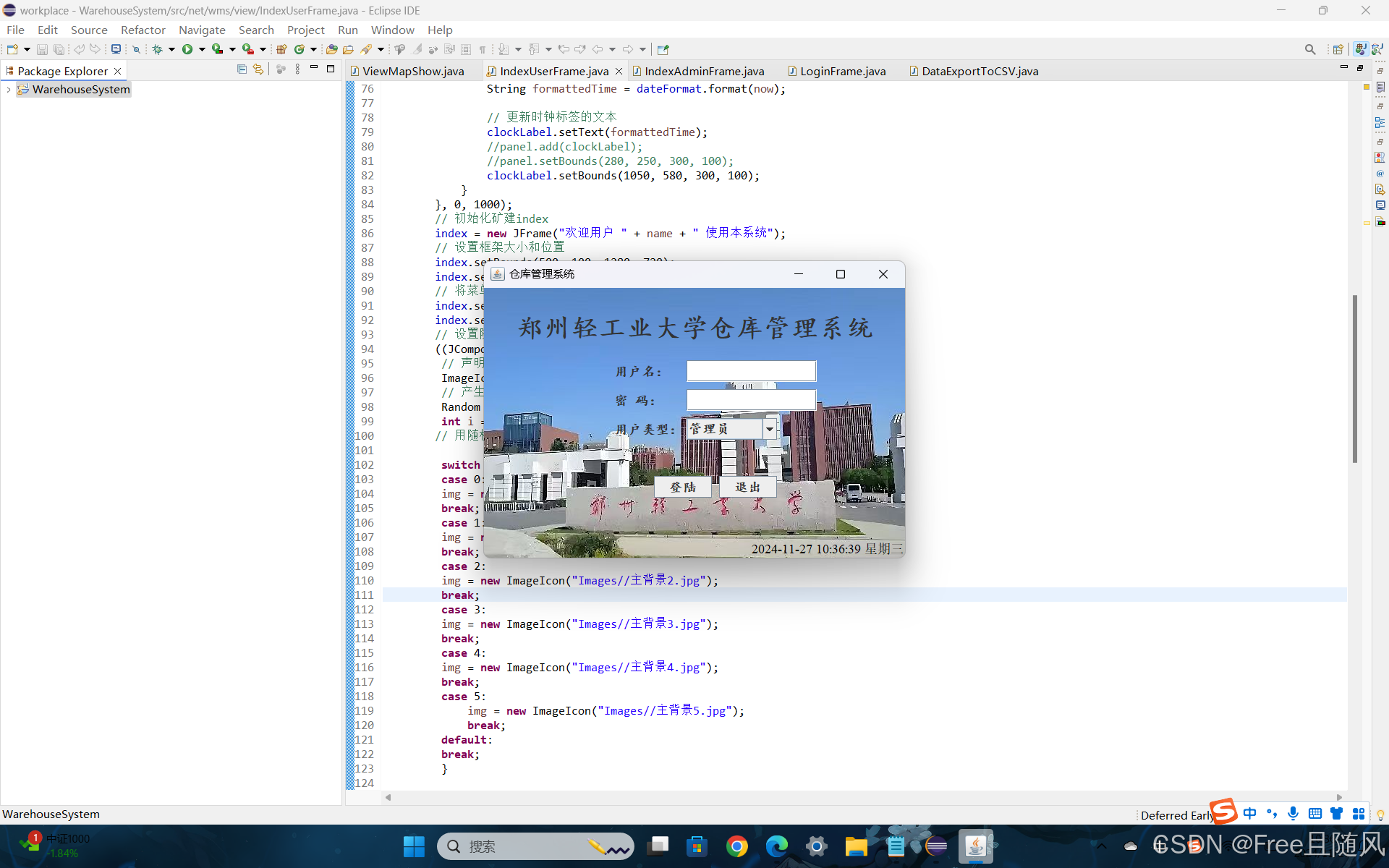Click the Pin Editor icon

(x=663, y=49)
